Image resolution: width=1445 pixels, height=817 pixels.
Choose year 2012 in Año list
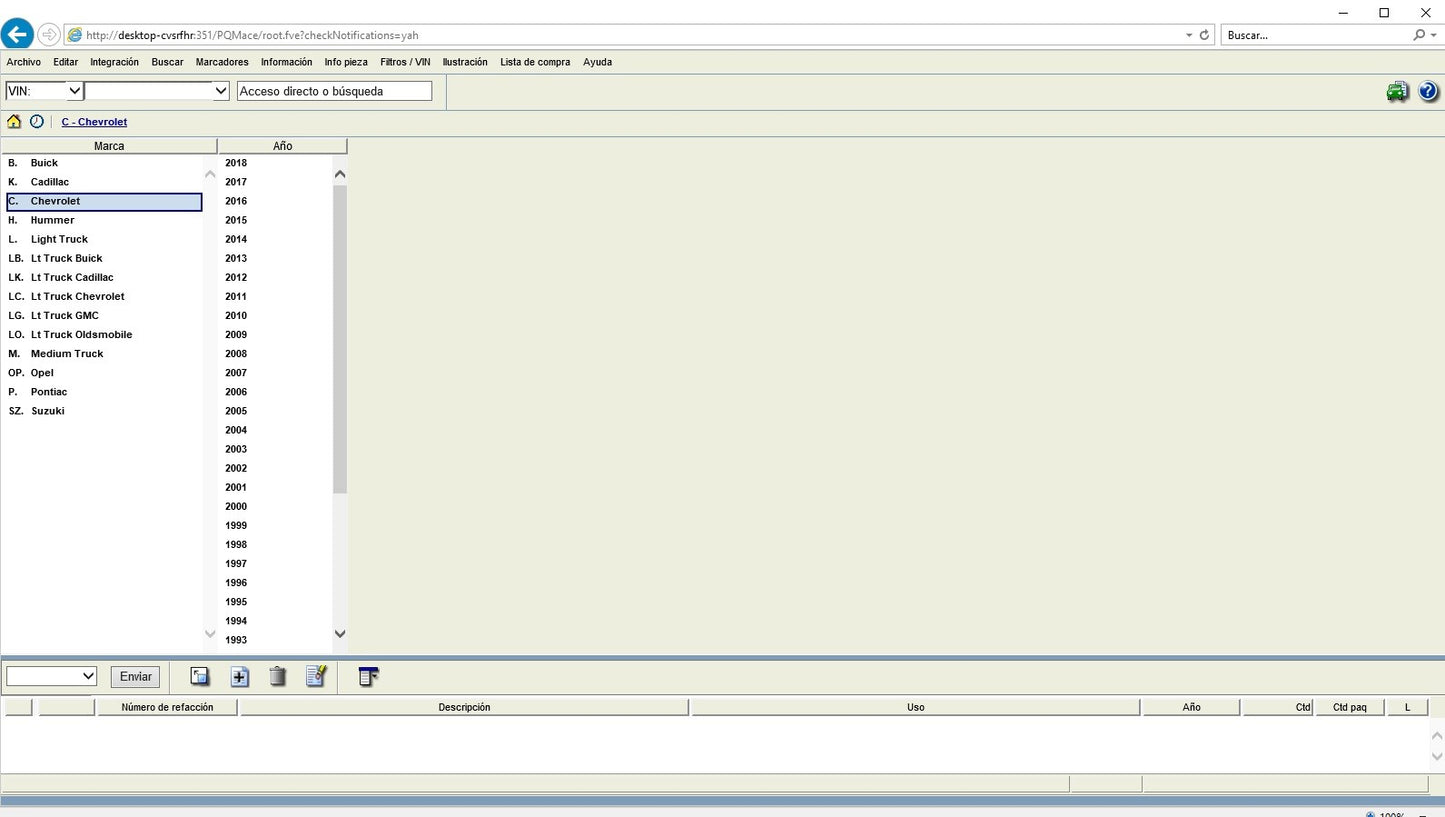coord(236,278)
